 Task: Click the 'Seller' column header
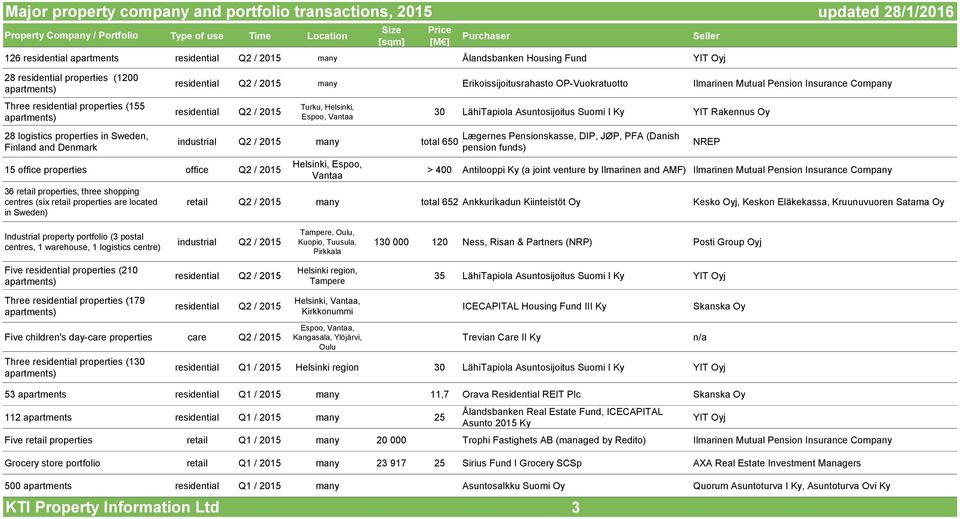[706, 36]
